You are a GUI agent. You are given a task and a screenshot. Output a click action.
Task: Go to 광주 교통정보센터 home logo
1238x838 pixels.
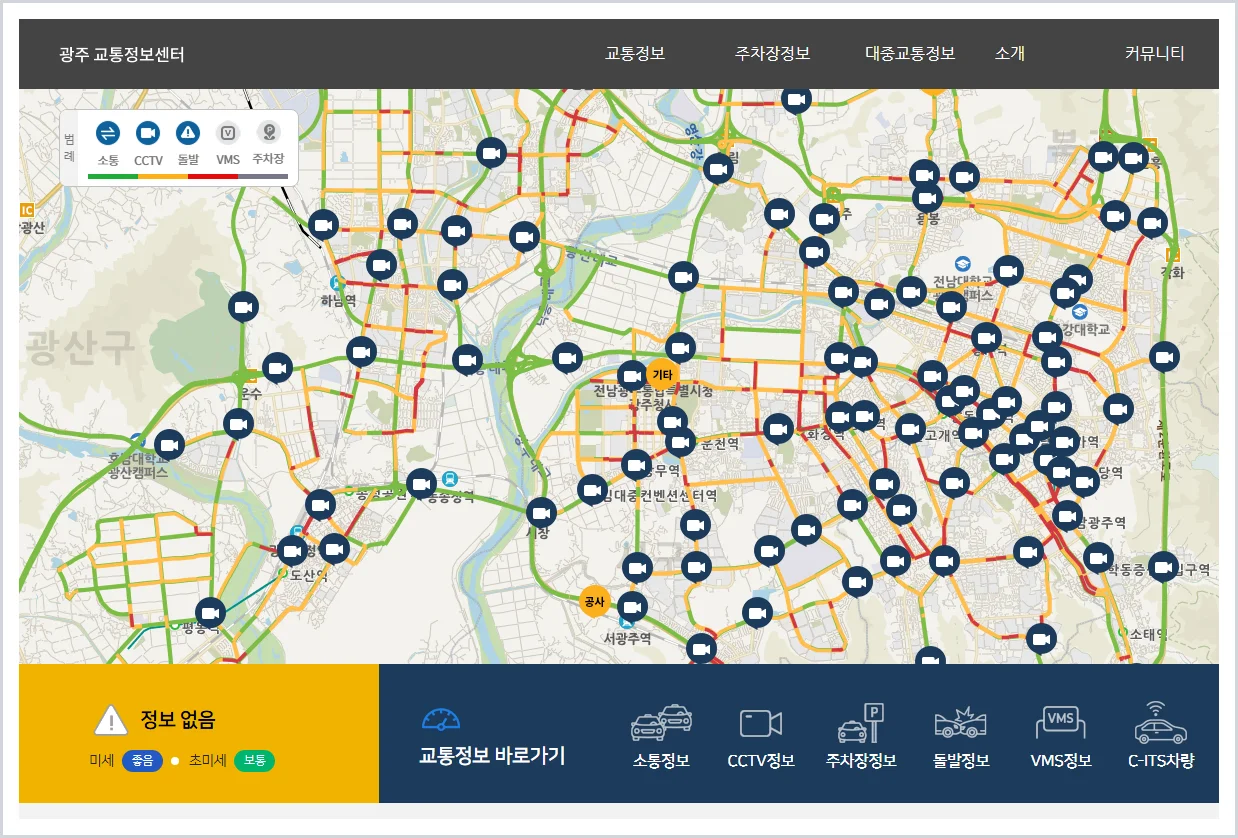pos(122,54)
